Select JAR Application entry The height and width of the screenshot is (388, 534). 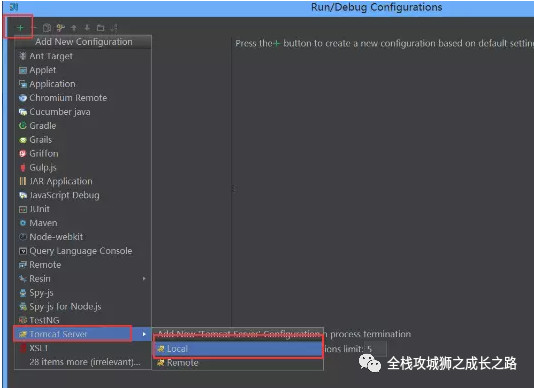83,181
